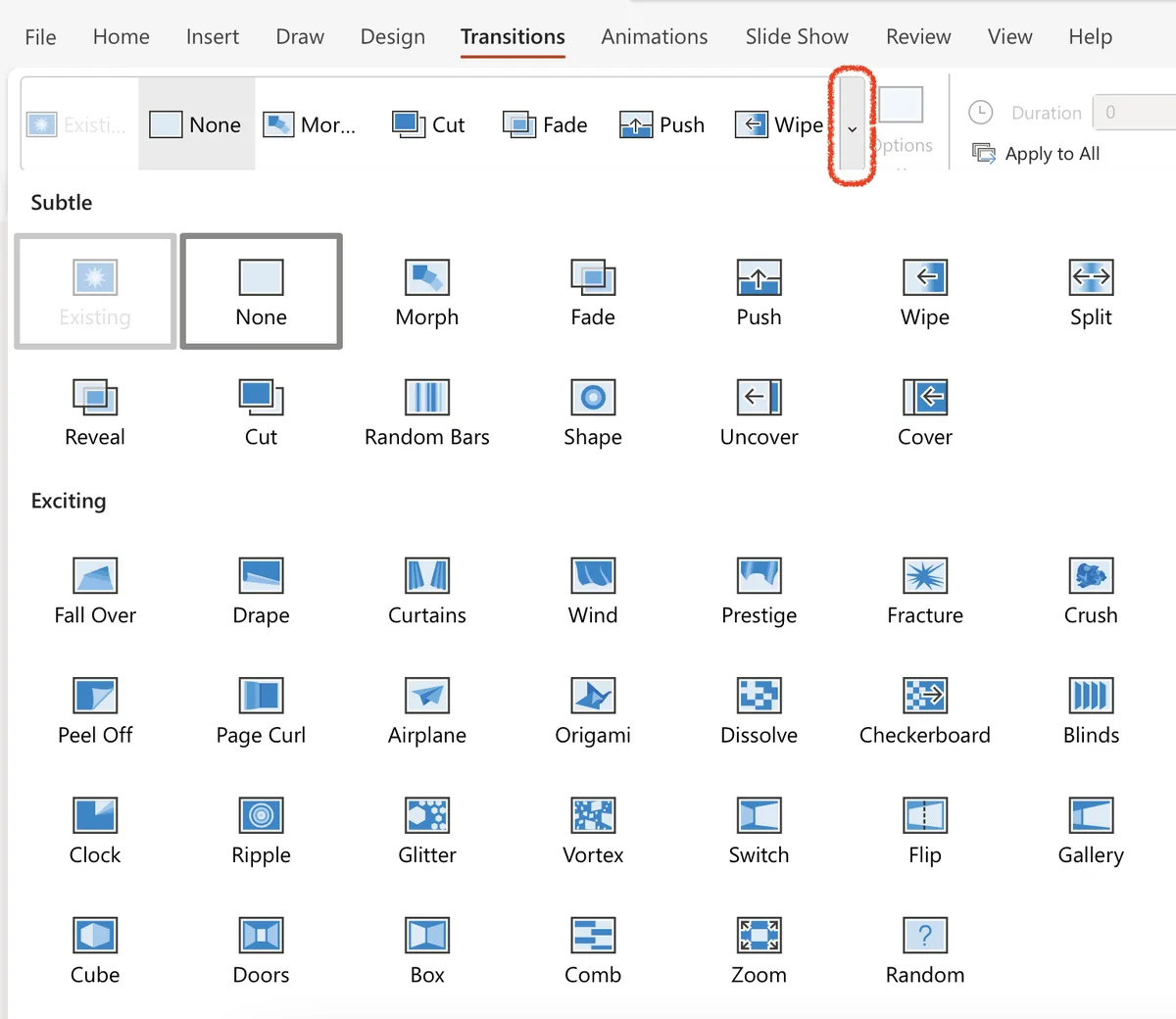This screenshot has width=1176, height=1019.
Task: Apply the Glitter transition
Action: point(427,831)
